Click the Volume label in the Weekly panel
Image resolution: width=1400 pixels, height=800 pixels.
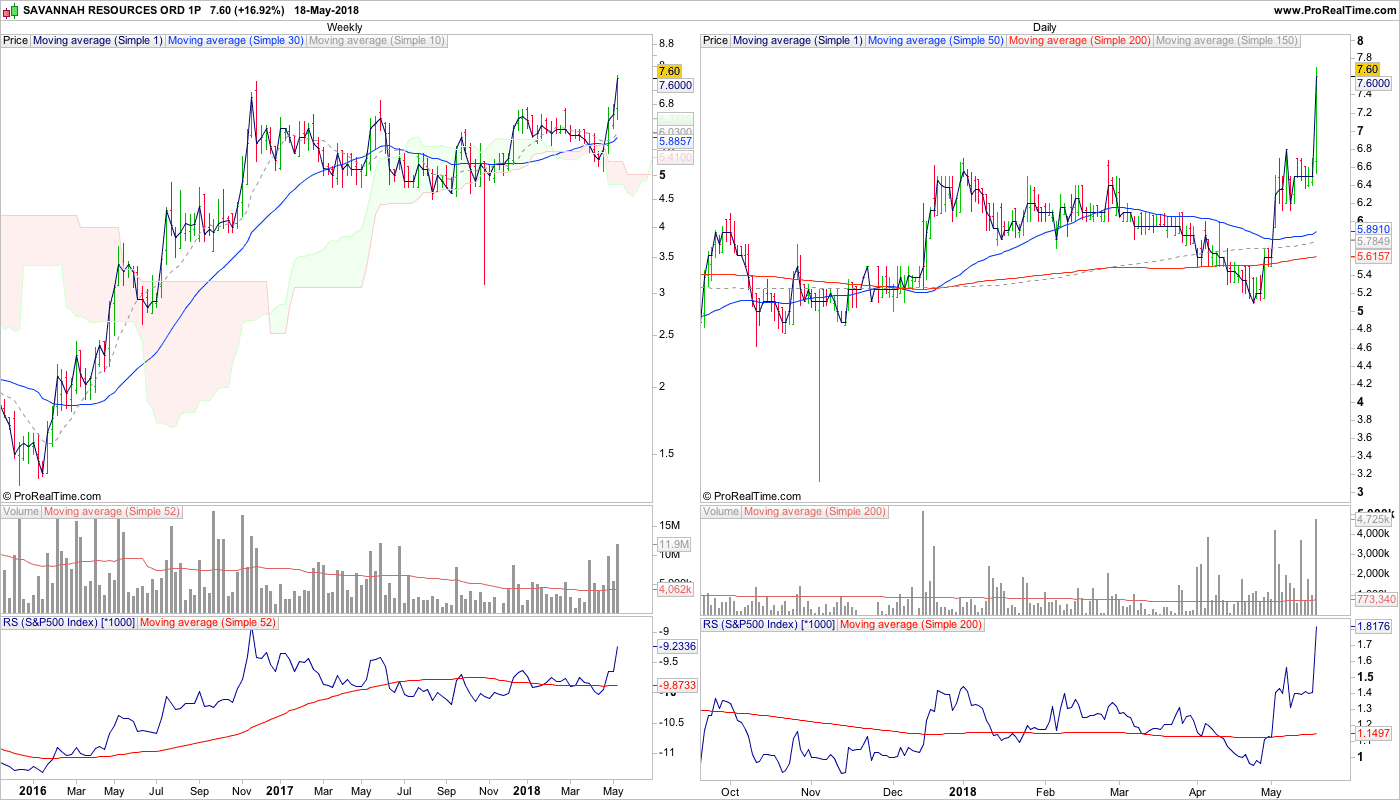[x=21, y=512]
